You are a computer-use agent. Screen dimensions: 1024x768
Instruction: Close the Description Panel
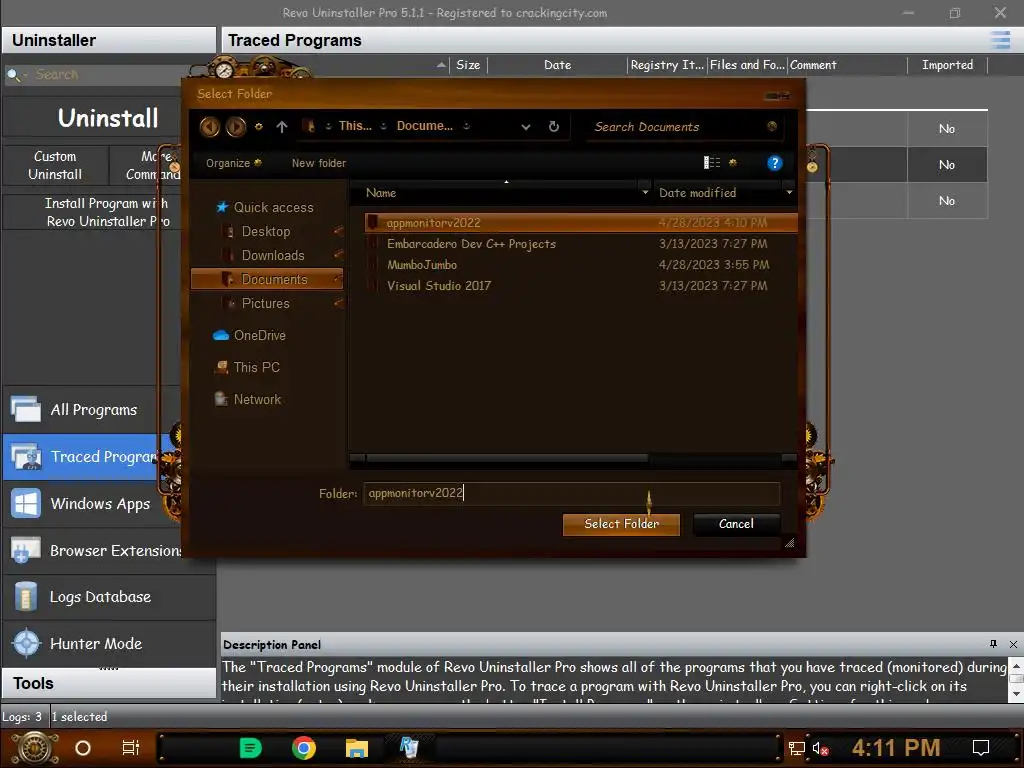click(x=1013, y=644)
